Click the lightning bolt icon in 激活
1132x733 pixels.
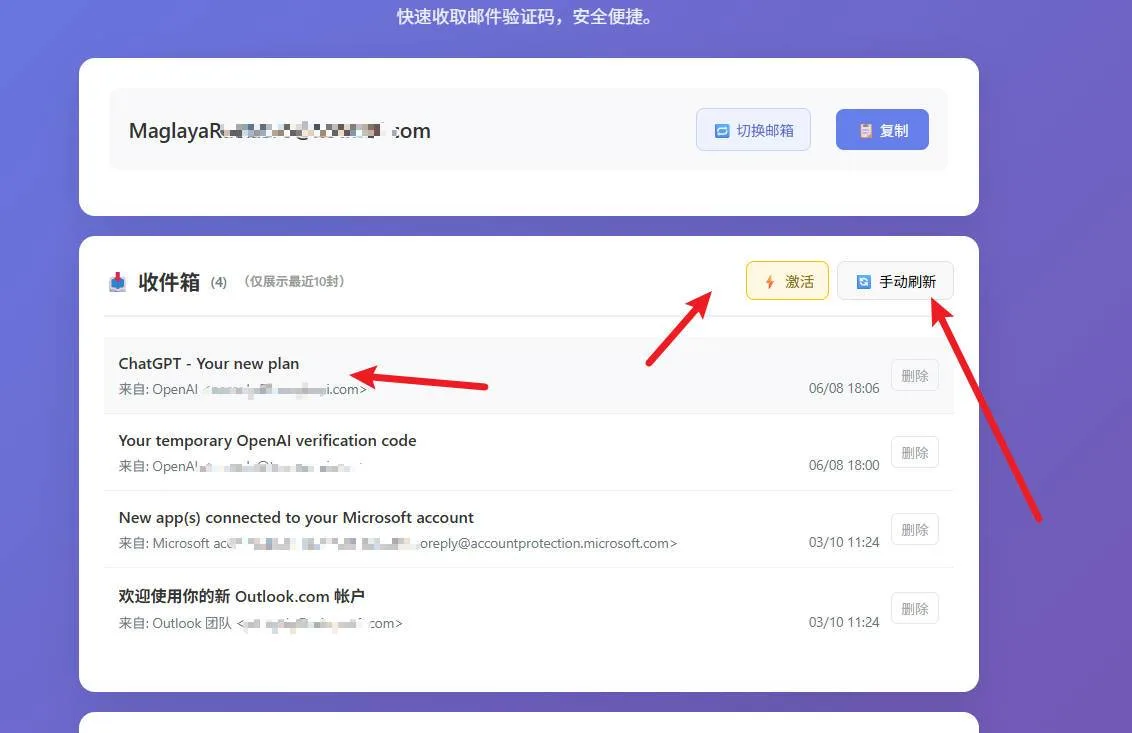click(x=770, y=282)
